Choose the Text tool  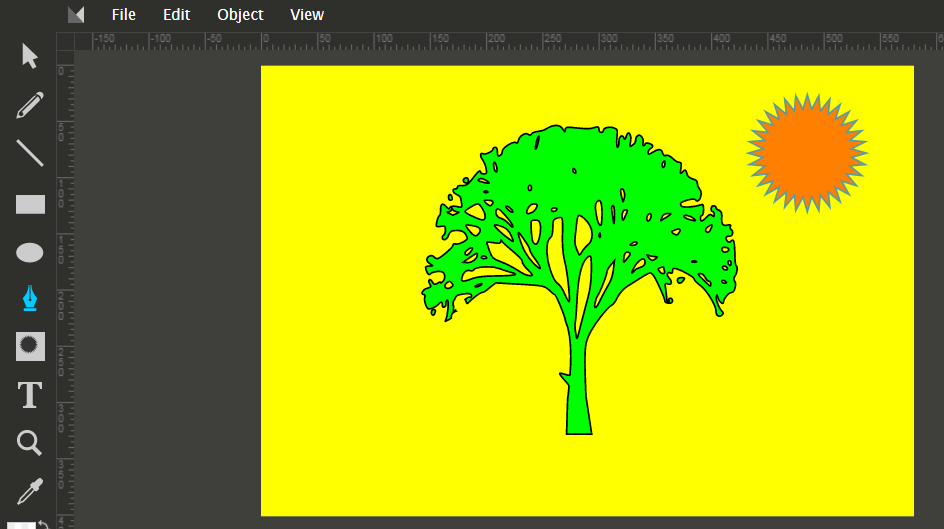(30, 395)
